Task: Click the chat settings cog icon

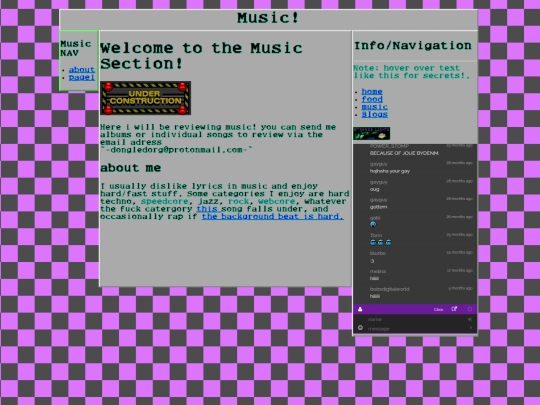Action: (470, 309)
